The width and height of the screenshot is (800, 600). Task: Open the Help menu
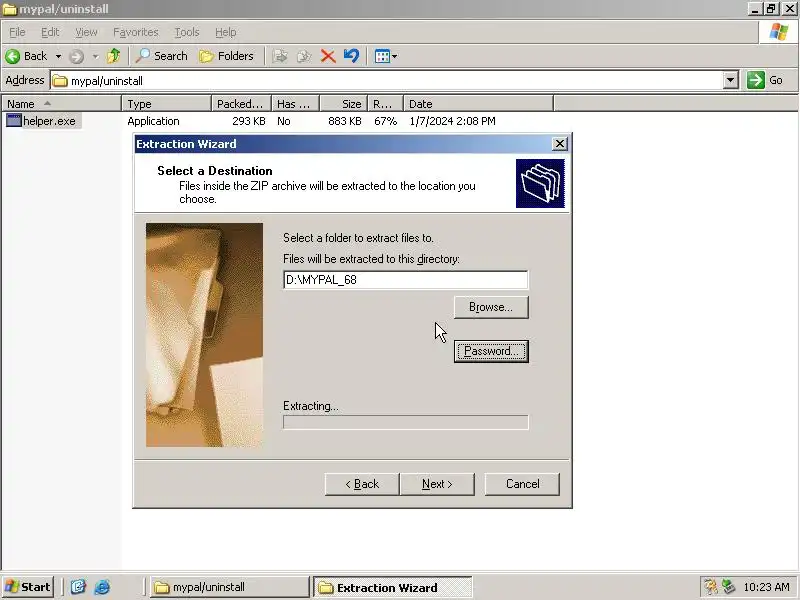coord(226,32)
